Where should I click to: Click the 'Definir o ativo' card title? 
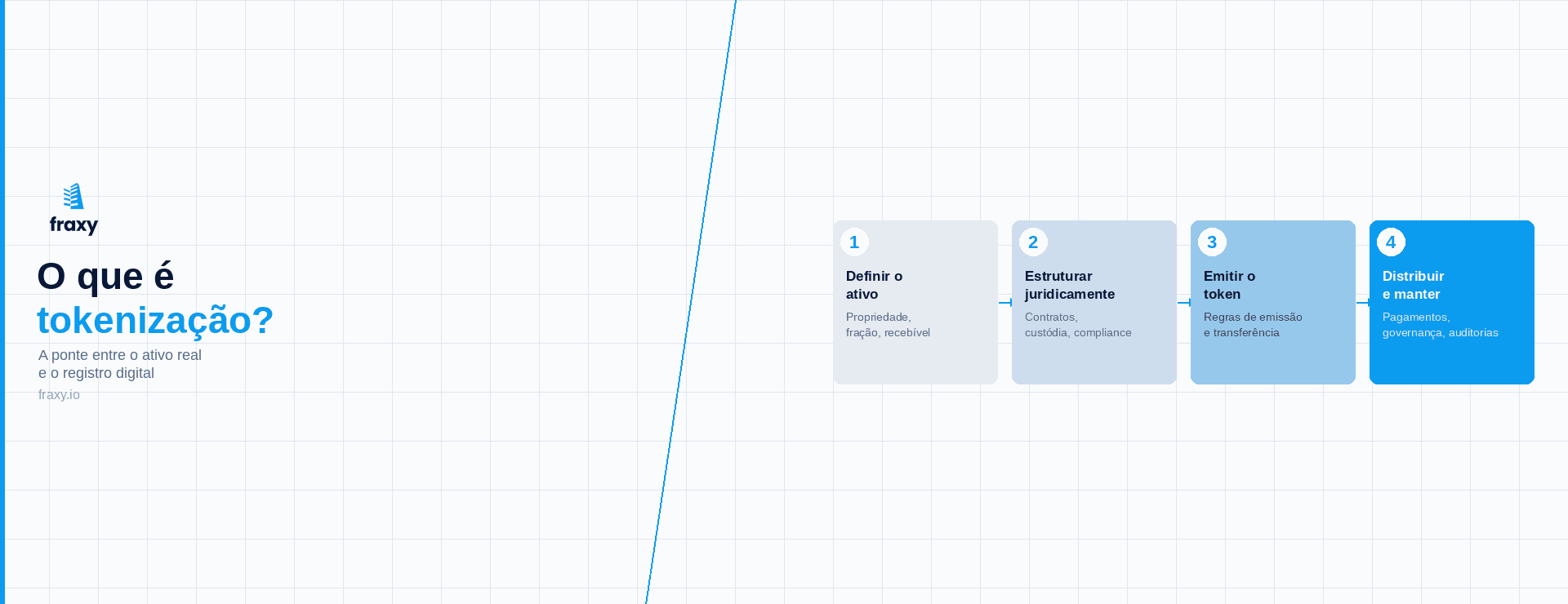click(874, 285)
